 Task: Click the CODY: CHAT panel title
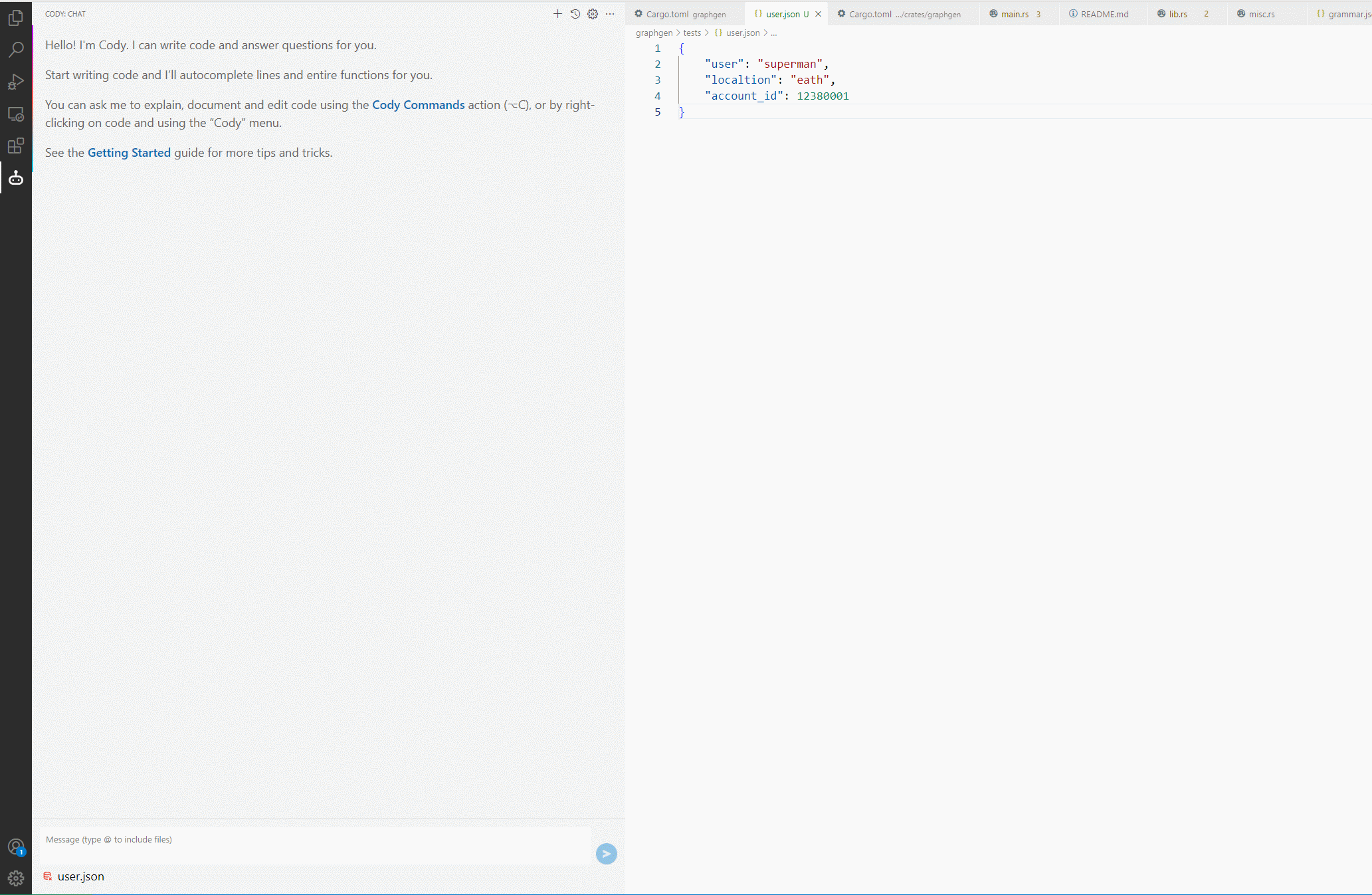[65, 14]
